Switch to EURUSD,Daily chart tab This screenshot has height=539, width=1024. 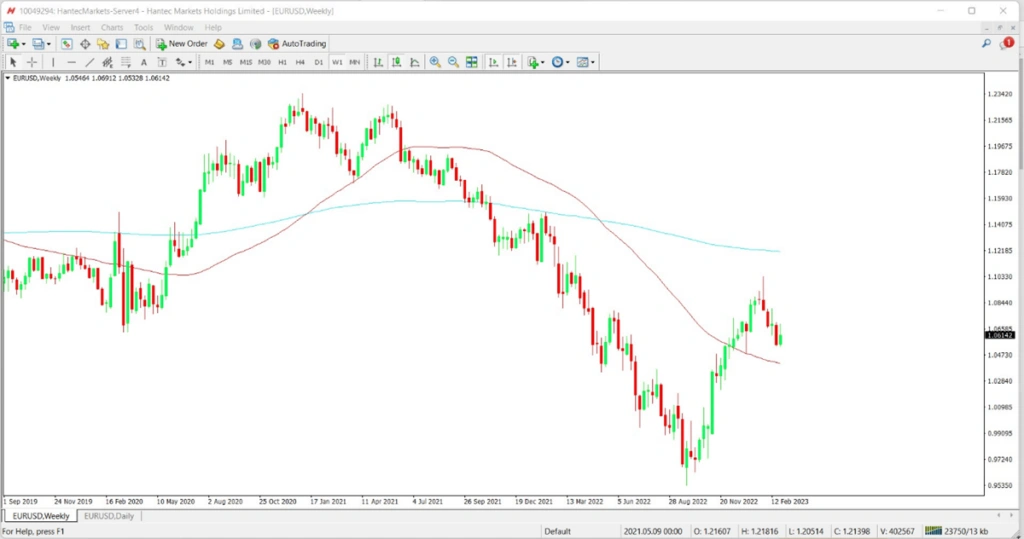pyautogui.click(x=111, y=516)
